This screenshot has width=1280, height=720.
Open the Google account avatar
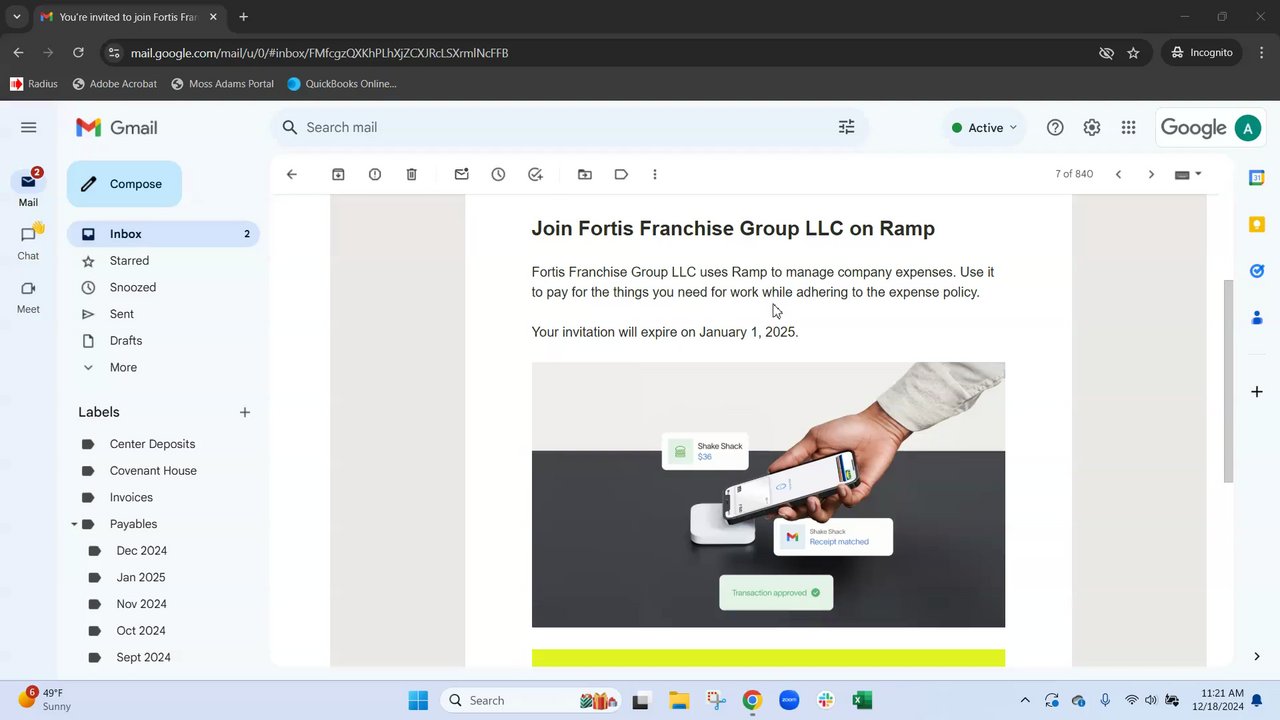point(1247,127)
